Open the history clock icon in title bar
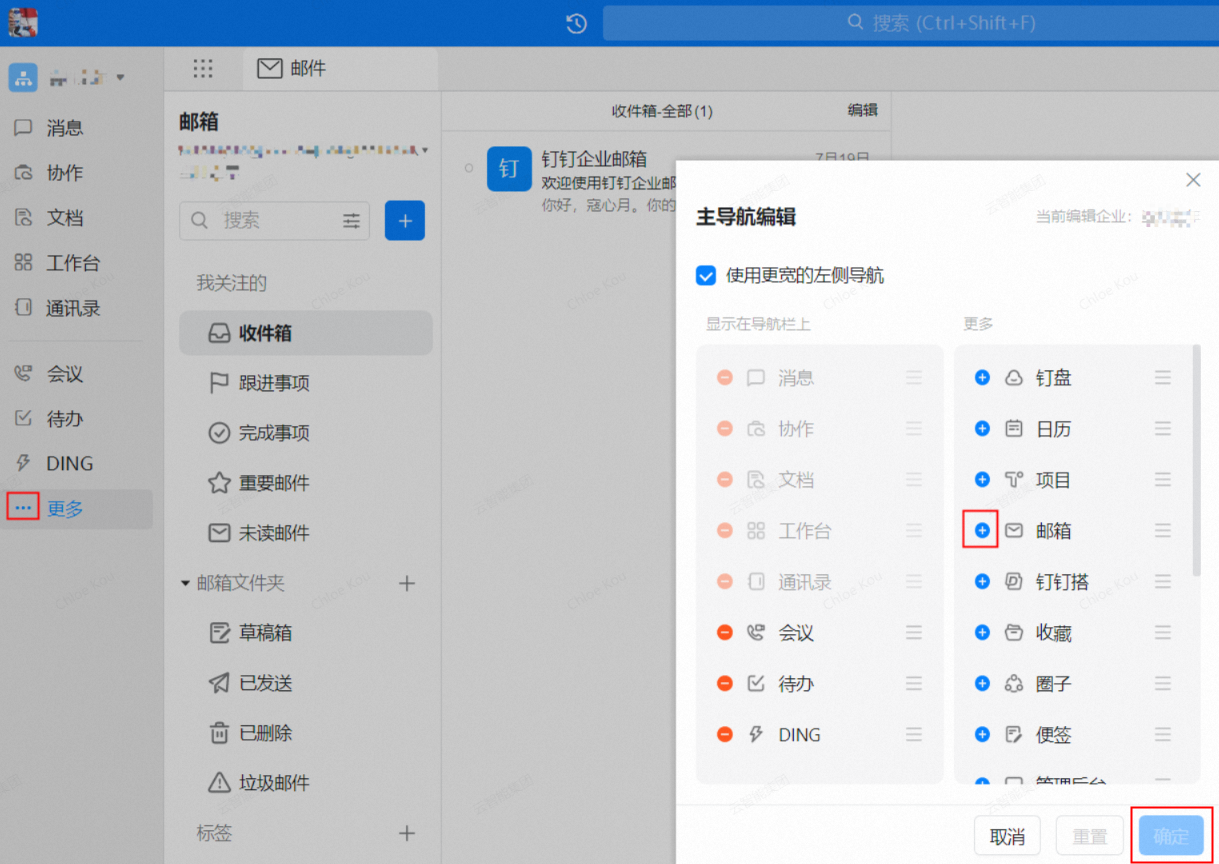Screen dimensions: 1219x864 pos(576,23)
